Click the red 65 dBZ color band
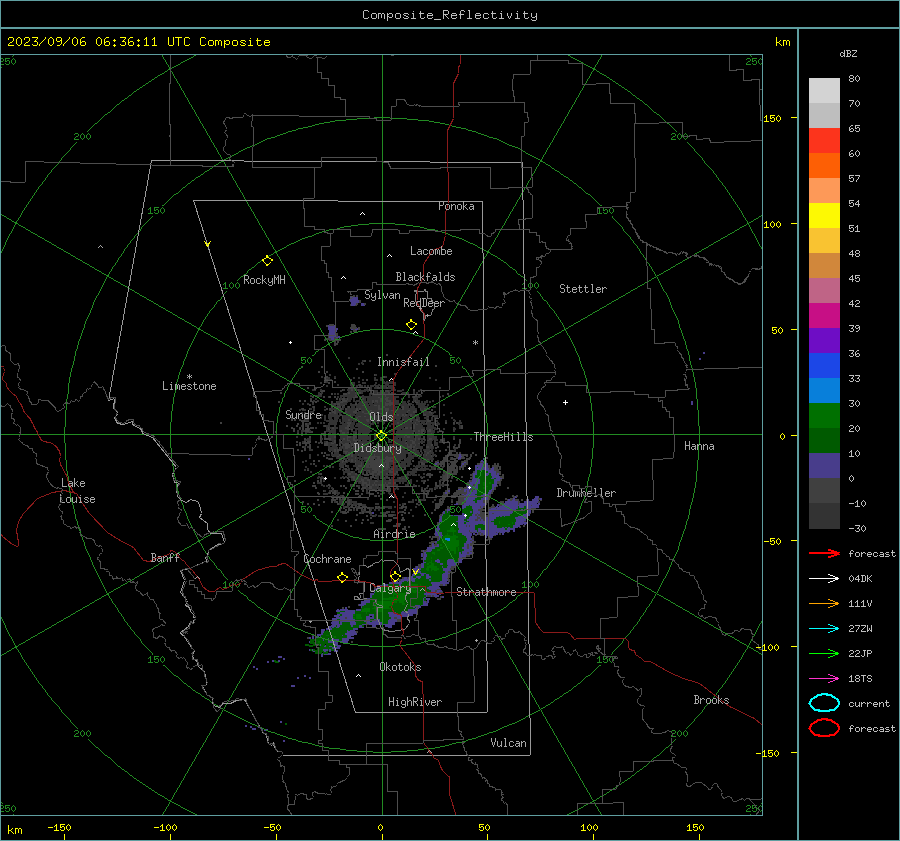 [x=824, y=140]
